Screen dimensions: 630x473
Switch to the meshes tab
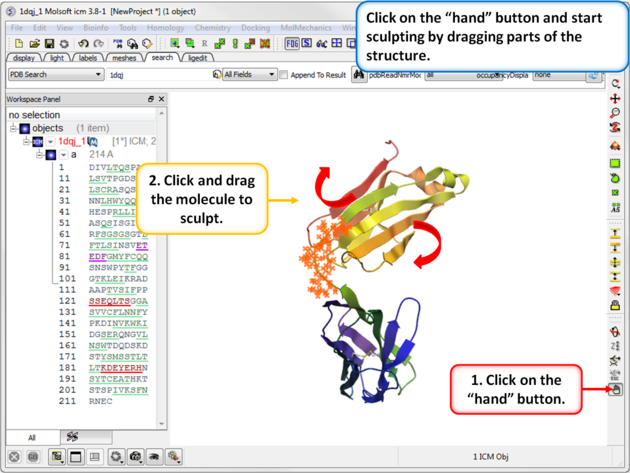[x=125, y=58]
